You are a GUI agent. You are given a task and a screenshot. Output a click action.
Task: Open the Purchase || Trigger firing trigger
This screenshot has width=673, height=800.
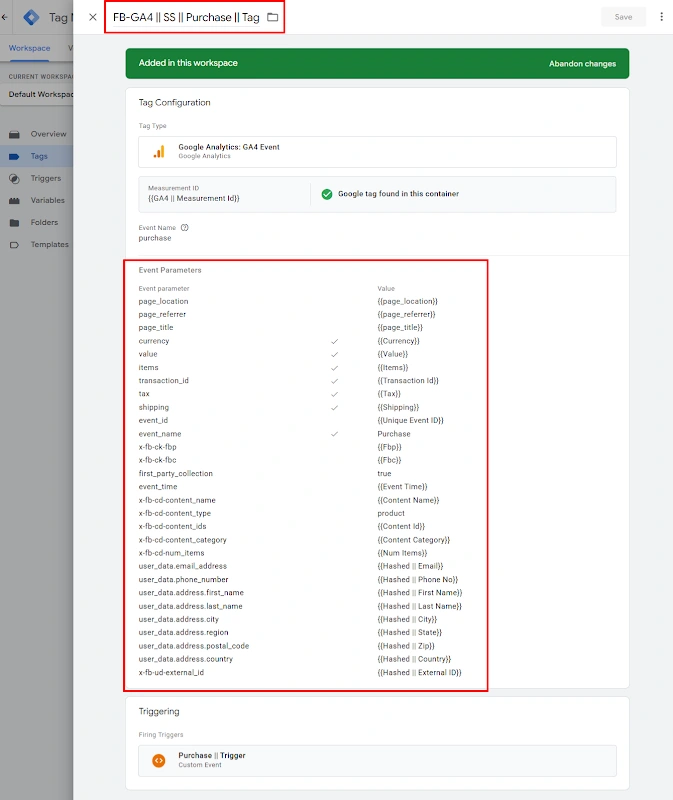click(x=377, y=761)
